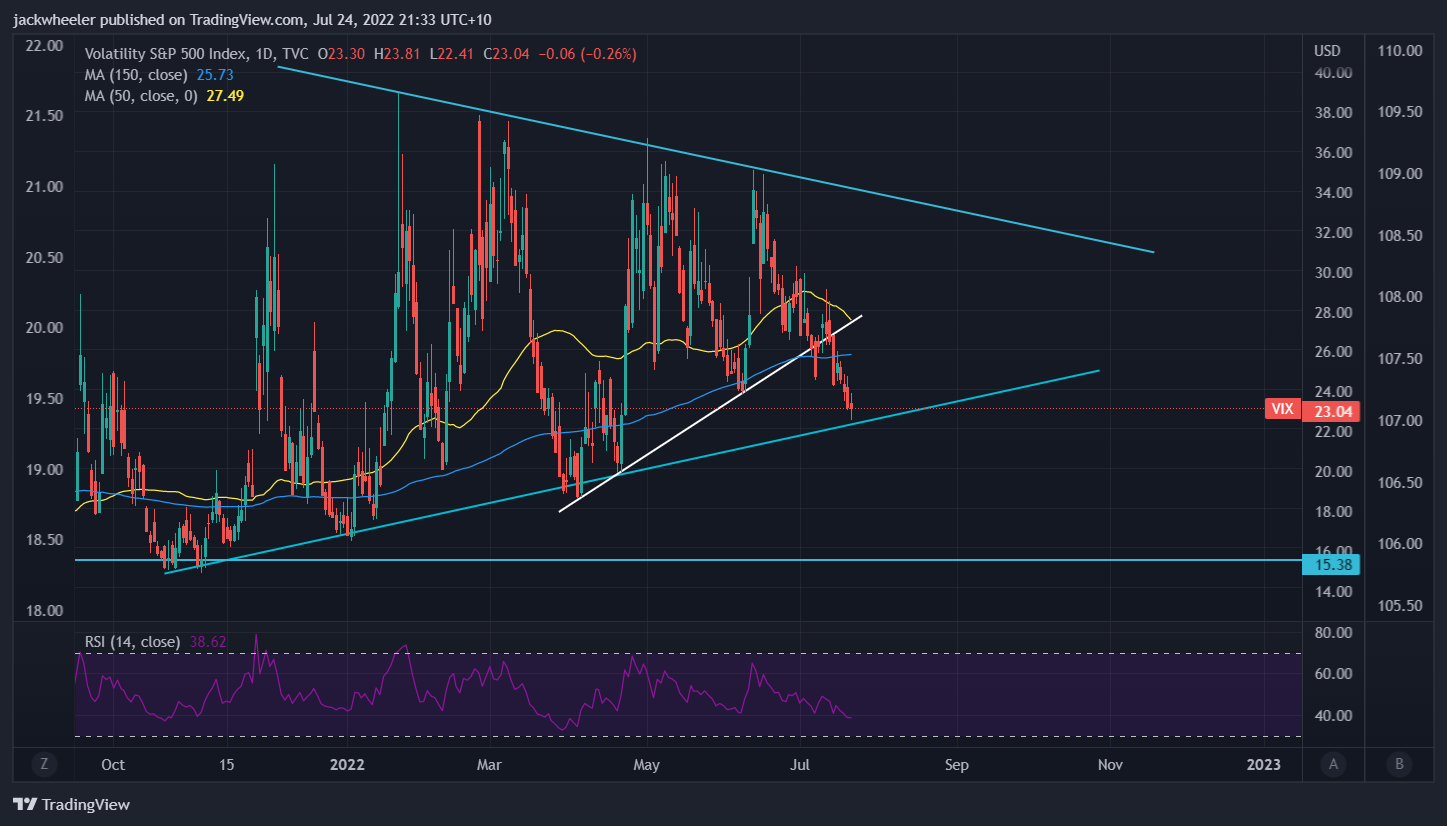Viewport: 1447px width, 826px height.
Task: Click the Oct label on time axis
Action: (x=113, y=764)
